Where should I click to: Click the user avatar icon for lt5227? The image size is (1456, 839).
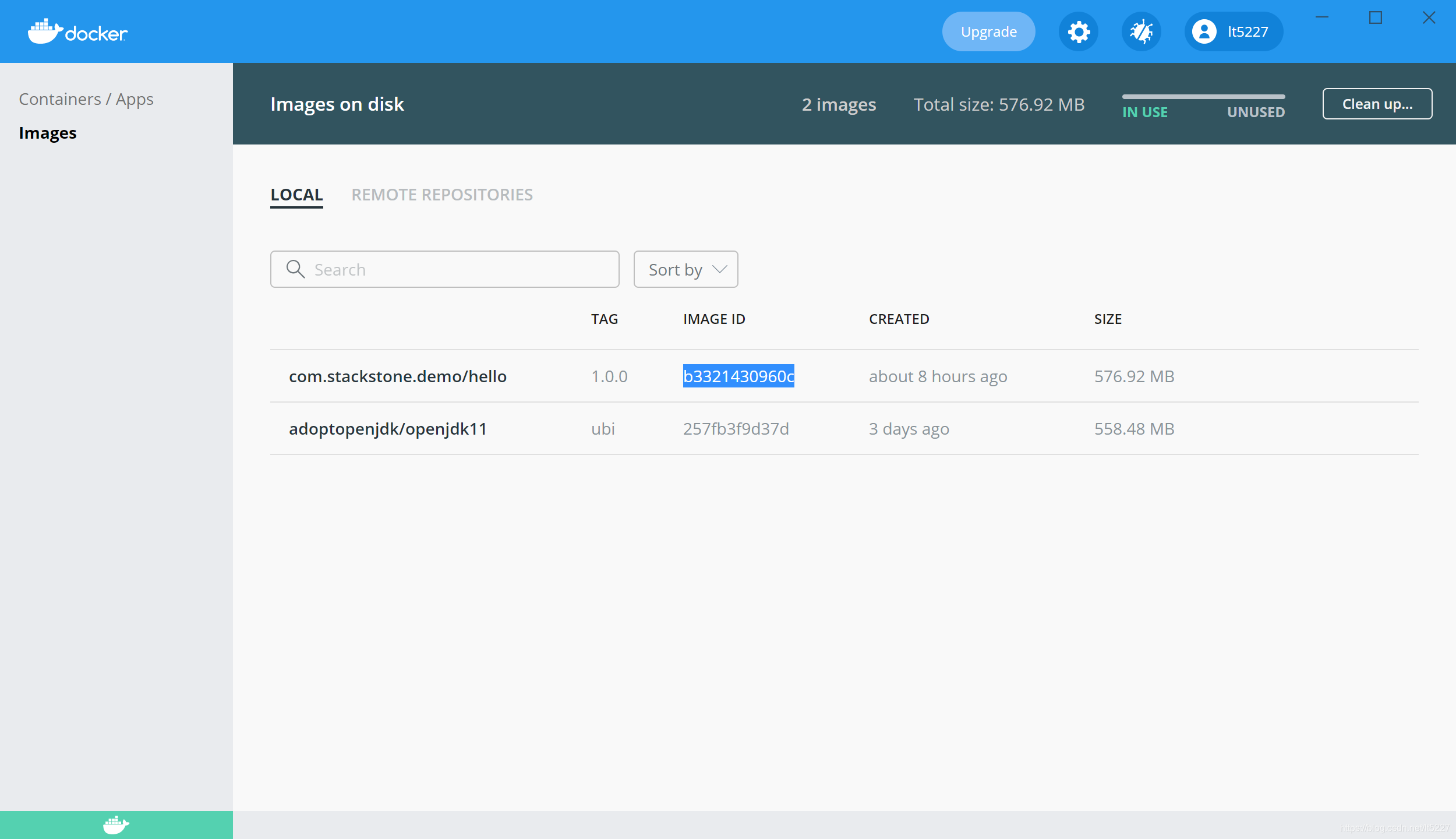pyautogui.click(x=1204, y=31)
